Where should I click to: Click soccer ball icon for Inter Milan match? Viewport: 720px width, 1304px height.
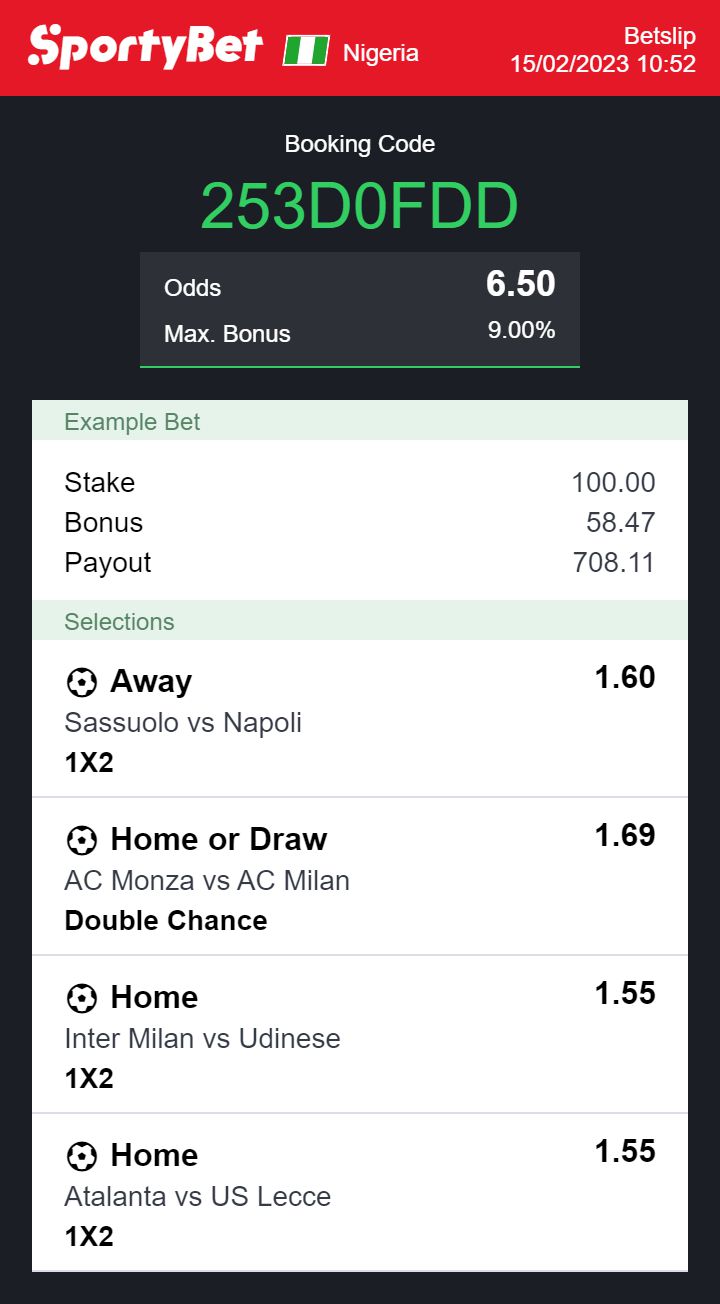81,998
